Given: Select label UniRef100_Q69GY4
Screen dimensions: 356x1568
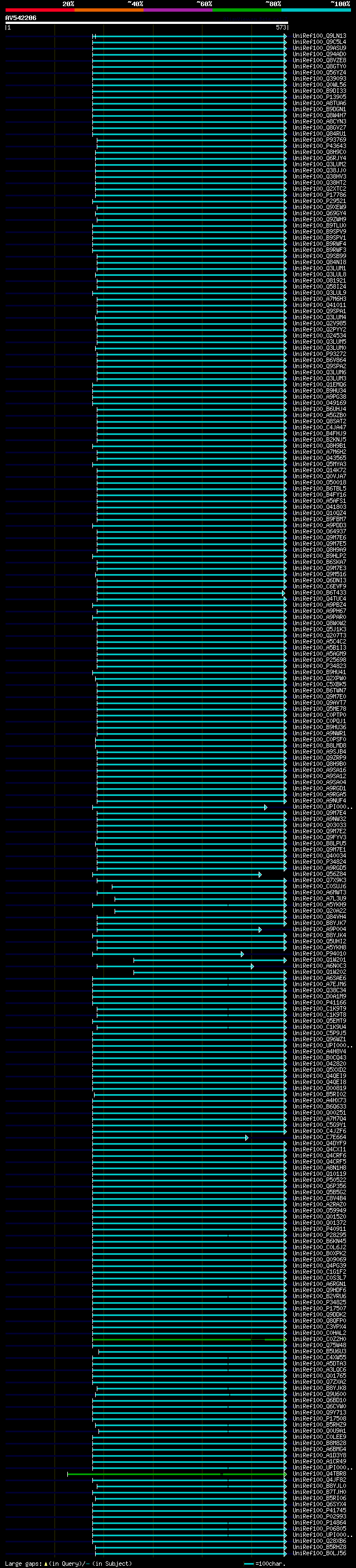Looking at the screenshot, I should click(319, 213).
